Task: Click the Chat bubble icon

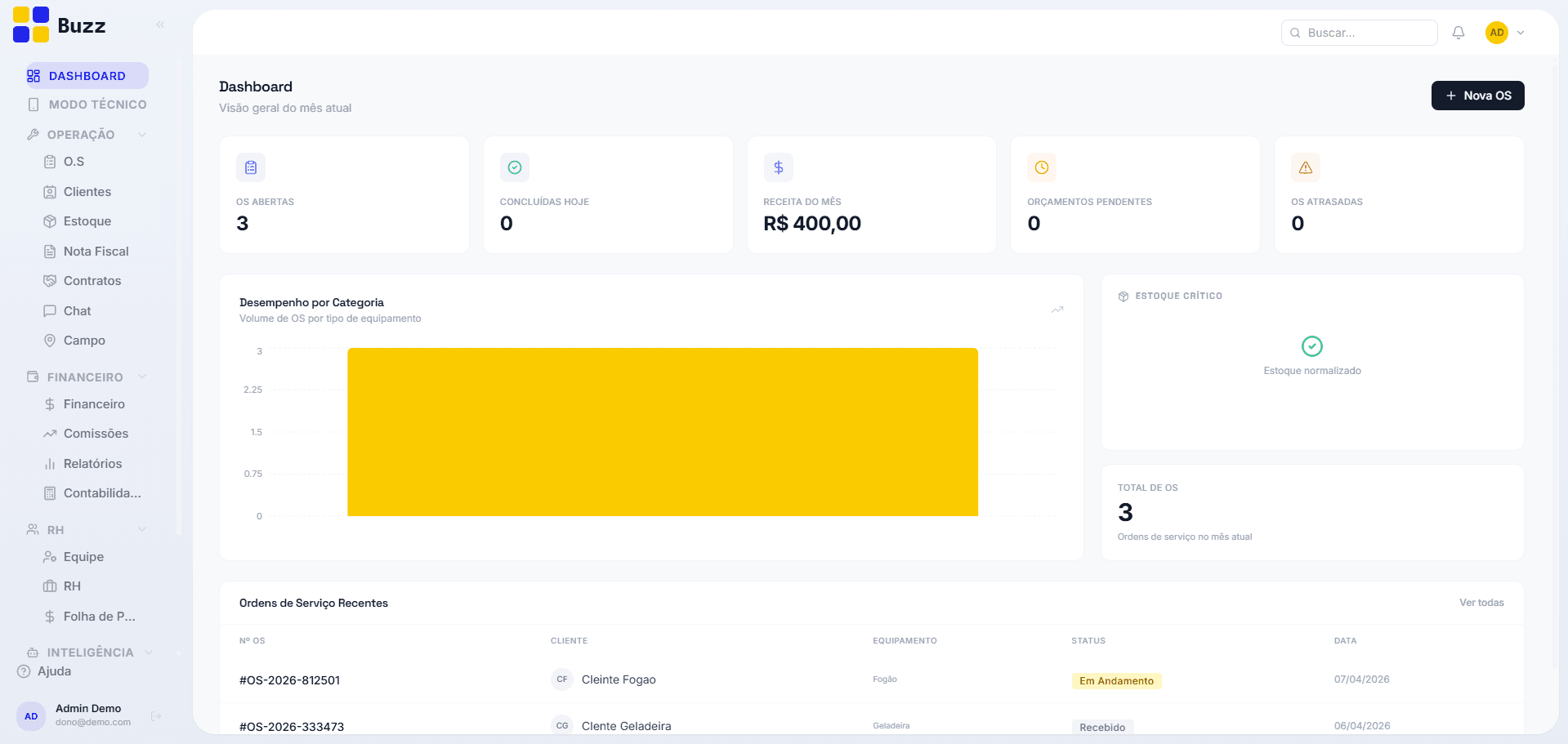Action: click(x=50, y=311)
